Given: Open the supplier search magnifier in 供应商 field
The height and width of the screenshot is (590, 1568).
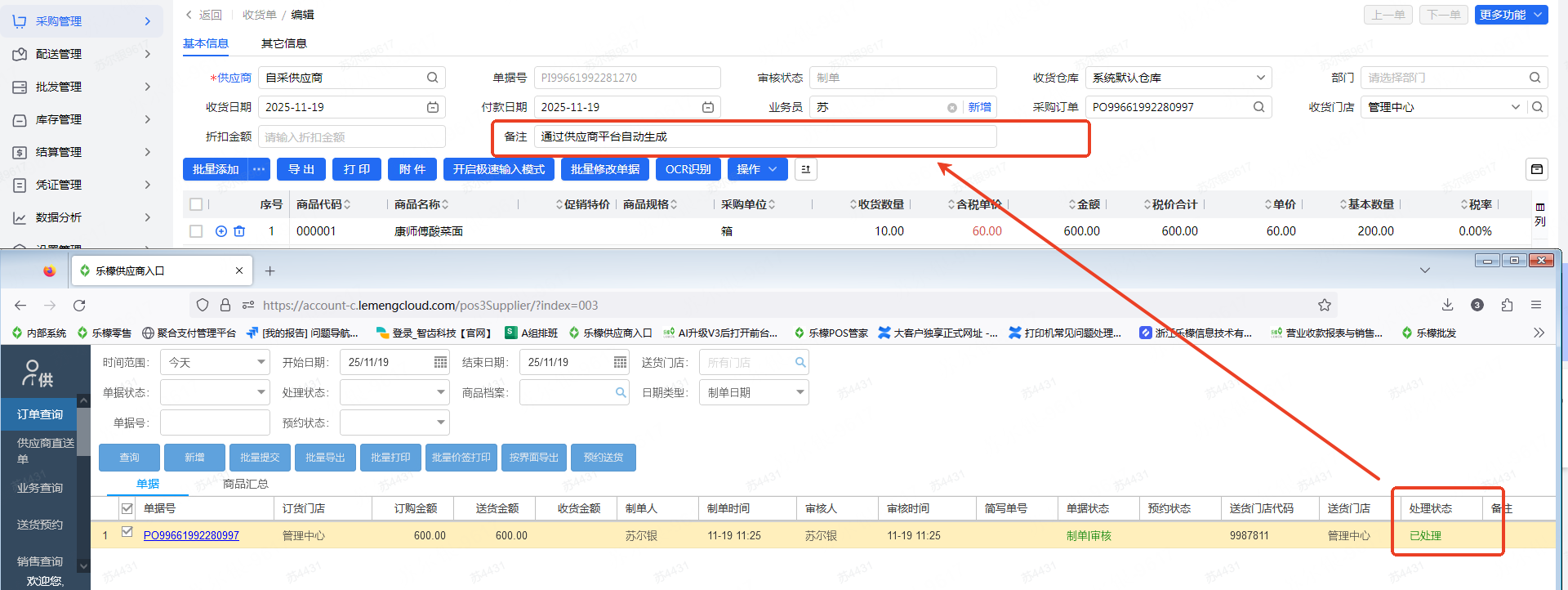Looking at the screenshot, I should point(432,78).
